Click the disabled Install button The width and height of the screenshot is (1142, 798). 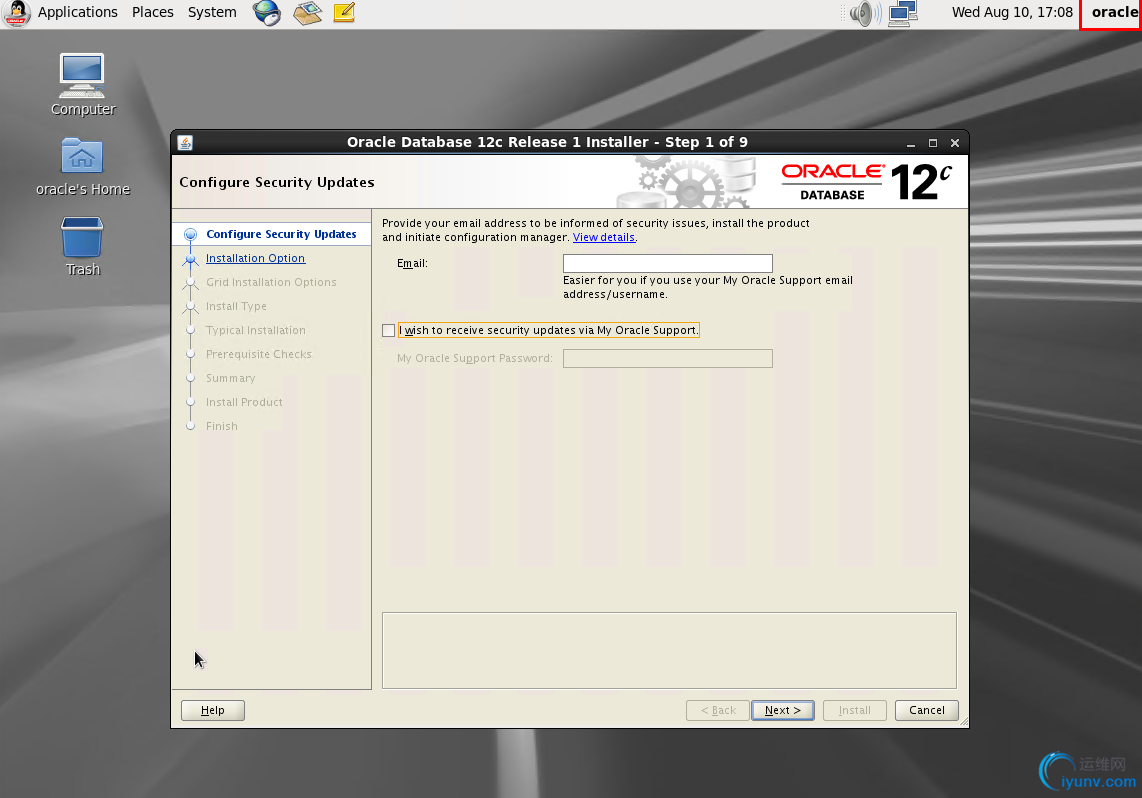tap(854, 710)
